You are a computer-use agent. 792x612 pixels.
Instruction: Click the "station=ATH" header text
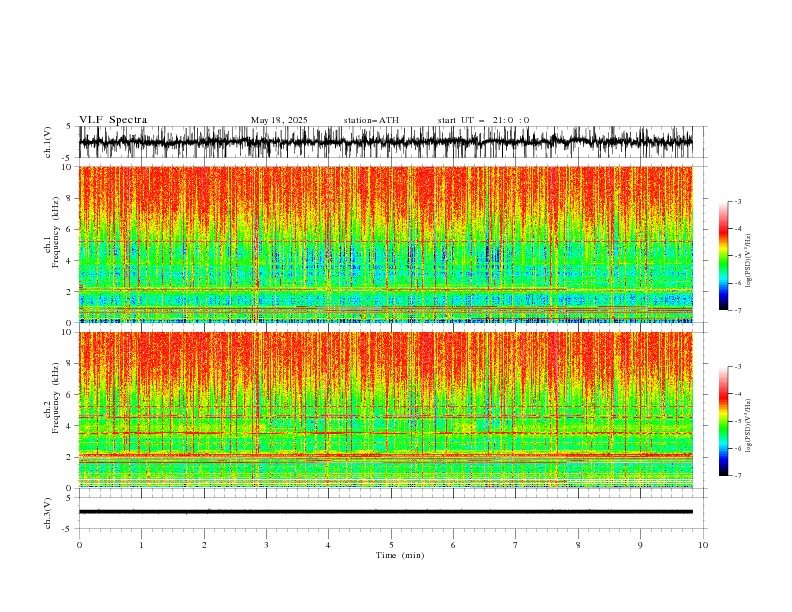[371, 120]
